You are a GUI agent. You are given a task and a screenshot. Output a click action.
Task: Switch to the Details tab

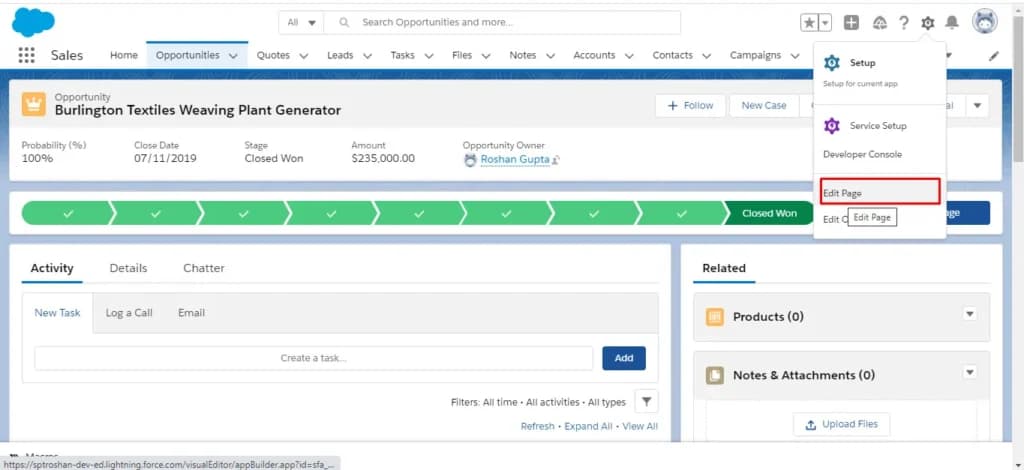tap(128, 268)
